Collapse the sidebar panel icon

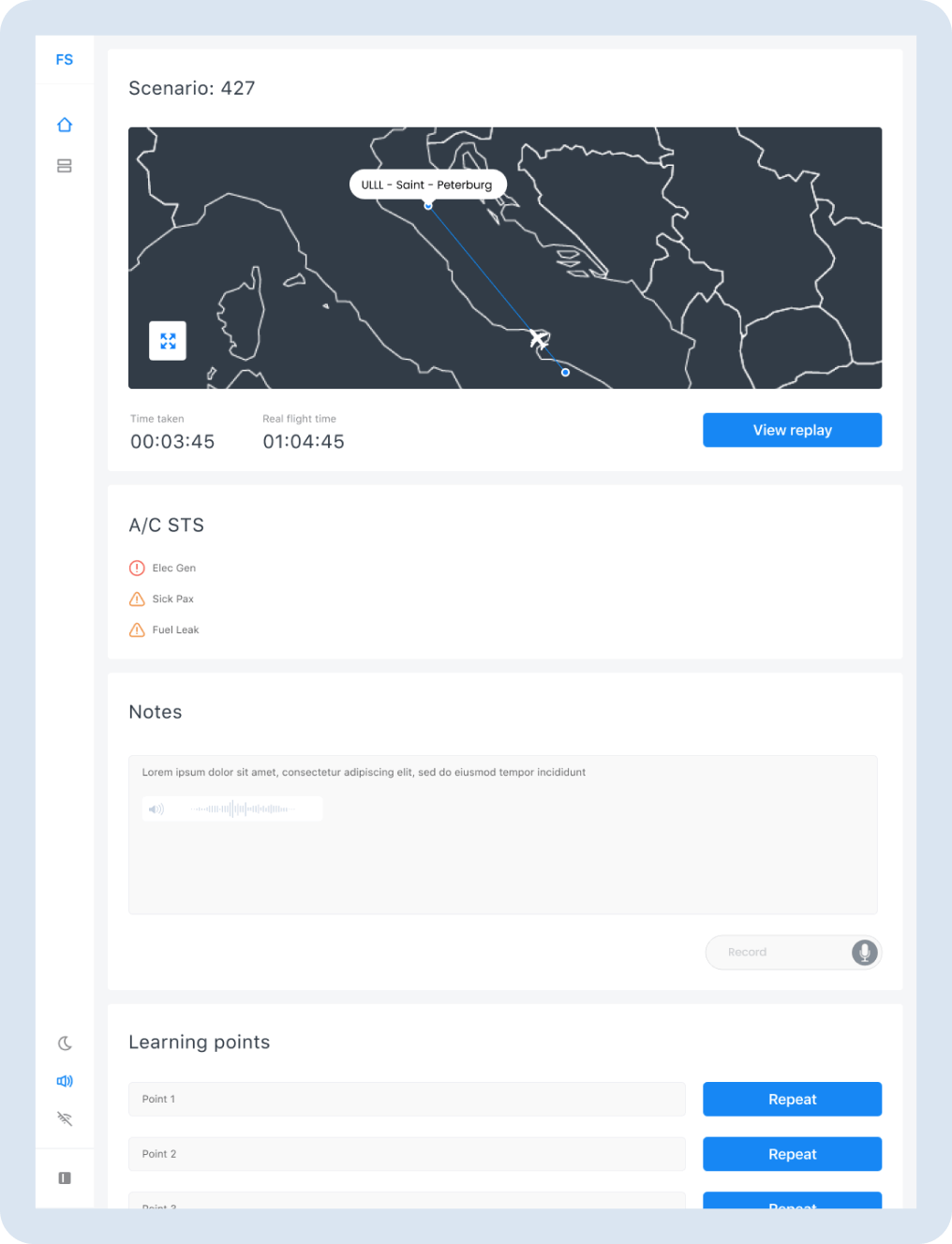65,1178
